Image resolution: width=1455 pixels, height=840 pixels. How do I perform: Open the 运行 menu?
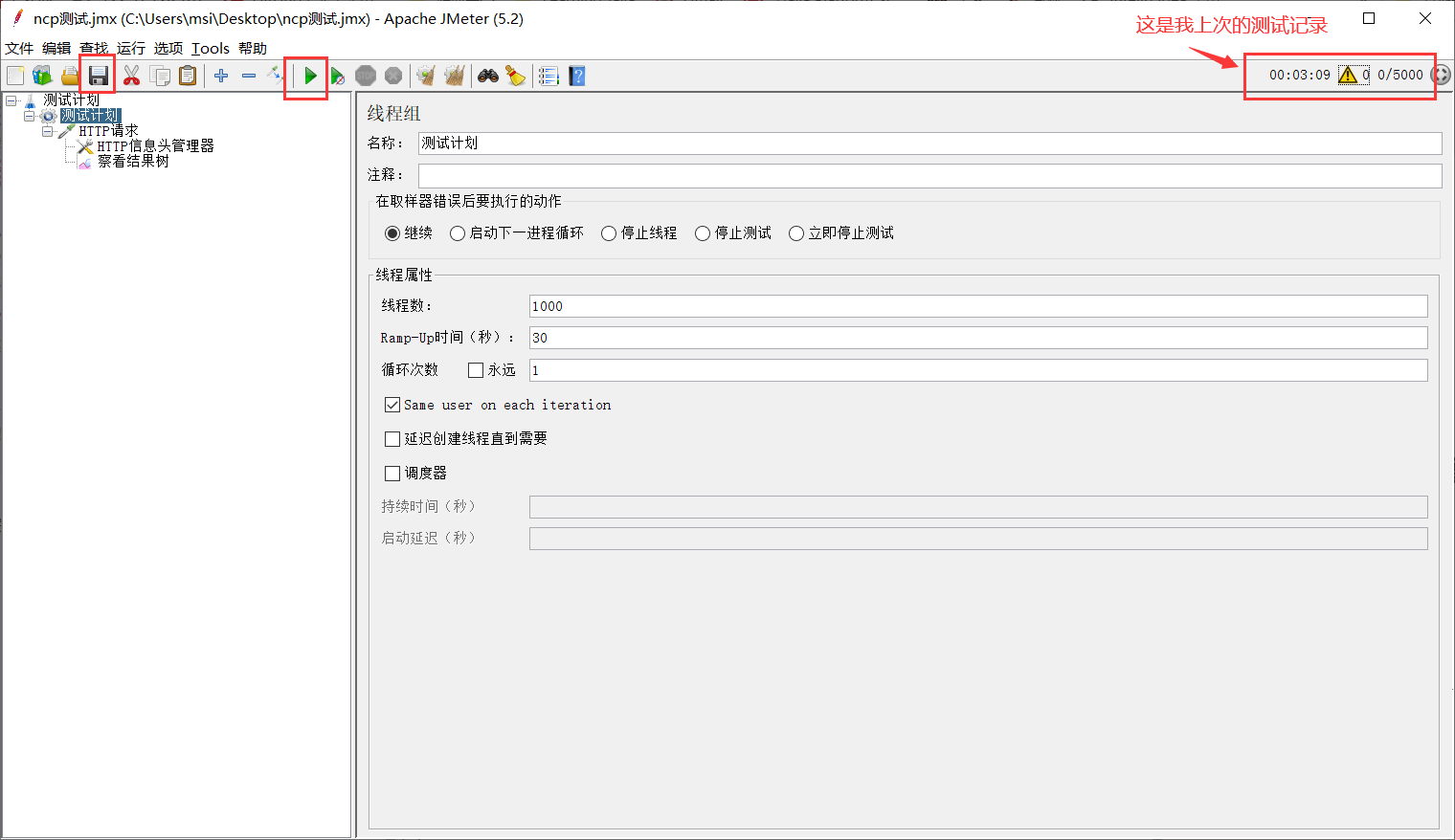coord(131,49)
